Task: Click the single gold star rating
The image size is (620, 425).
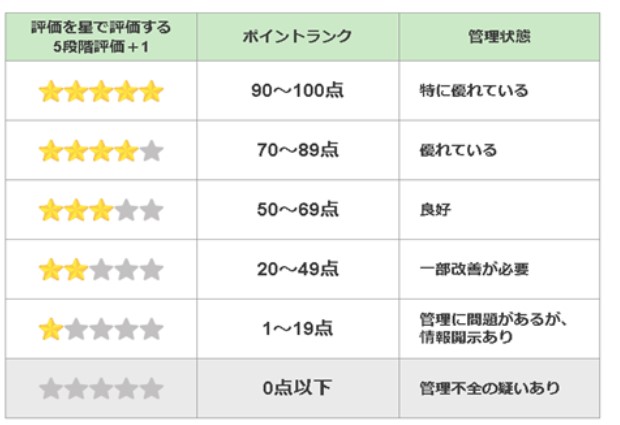Action: click(x=51, y=329)
